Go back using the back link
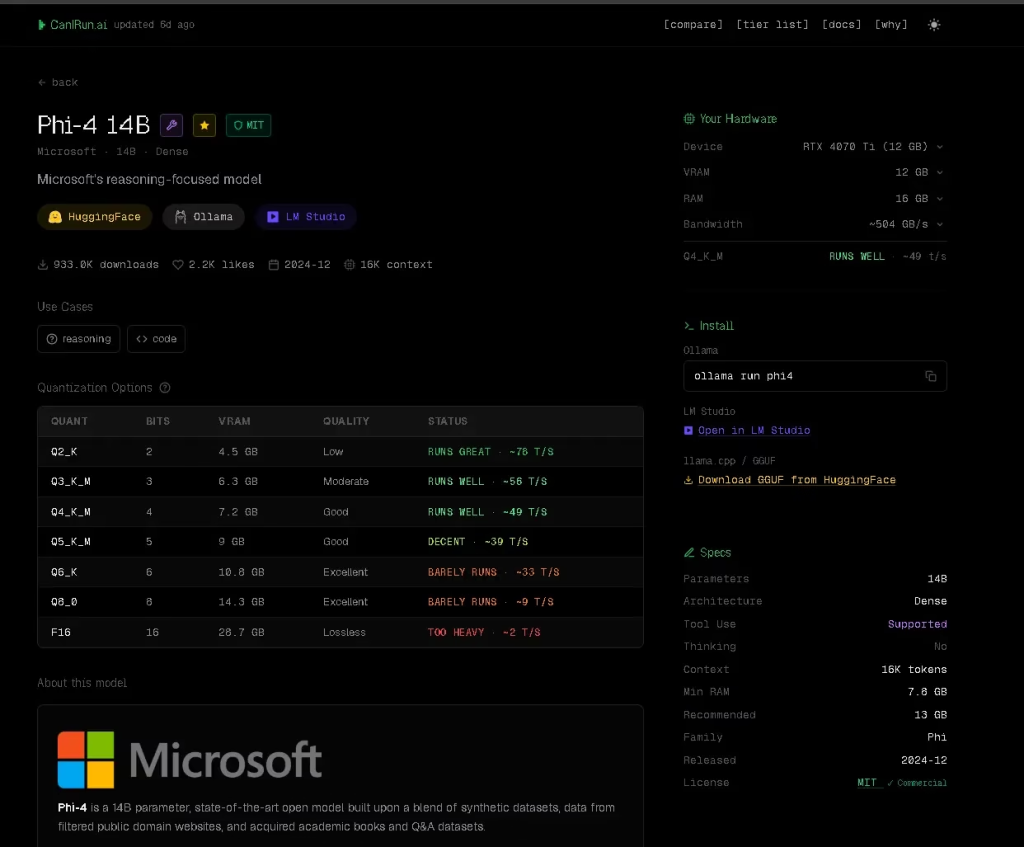 (x=58, y=82)
